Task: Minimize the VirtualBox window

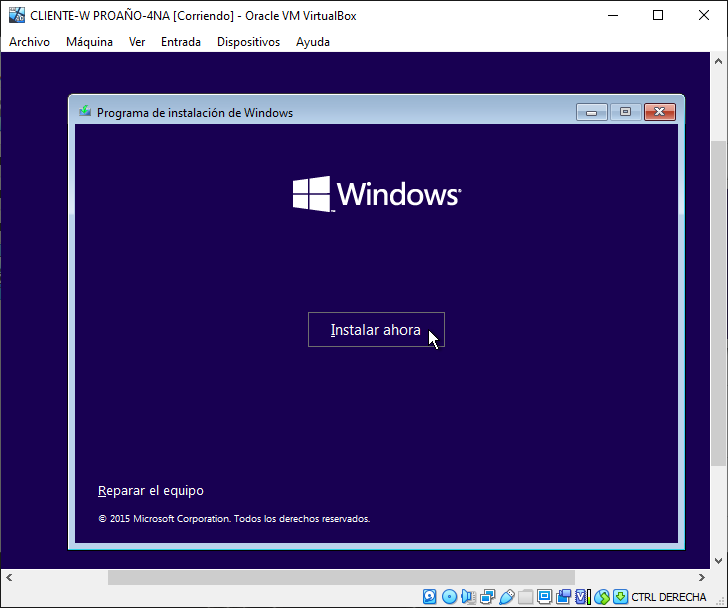Action: pyautogui.click(x=613, y=15)
